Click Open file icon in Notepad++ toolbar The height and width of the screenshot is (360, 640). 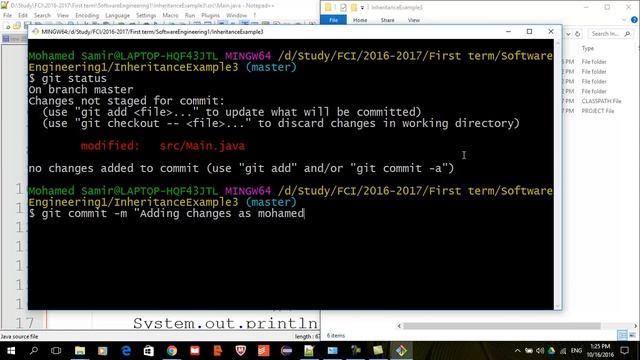[16, 26]
